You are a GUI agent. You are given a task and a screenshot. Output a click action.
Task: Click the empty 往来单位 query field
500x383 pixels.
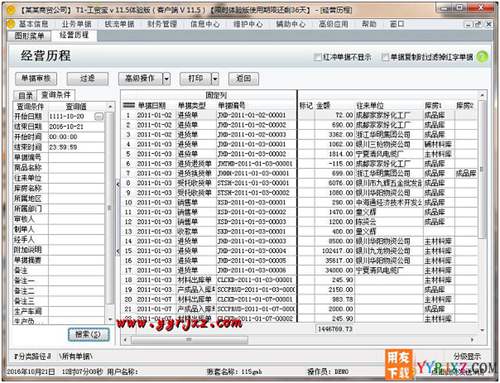(76, 178)
